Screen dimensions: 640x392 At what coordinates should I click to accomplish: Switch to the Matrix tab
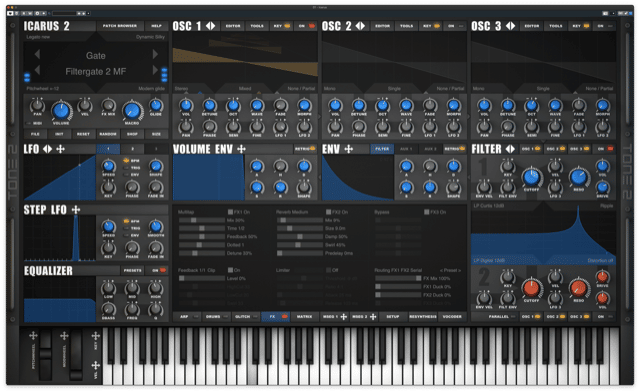[304, 317]
